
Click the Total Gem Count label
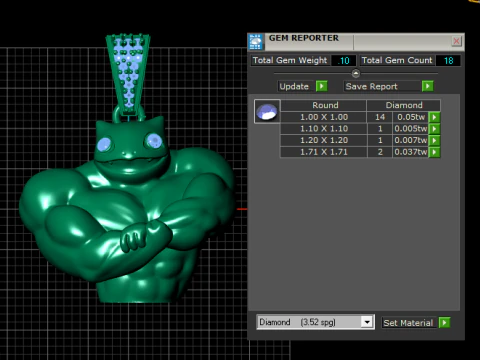coord(397,60)
